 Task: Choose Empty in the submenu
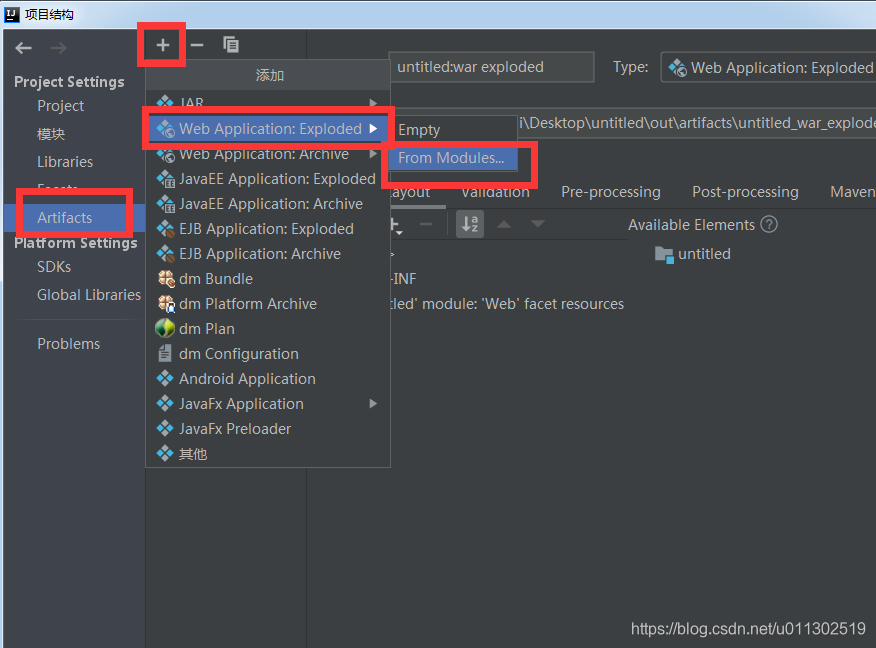453,130
